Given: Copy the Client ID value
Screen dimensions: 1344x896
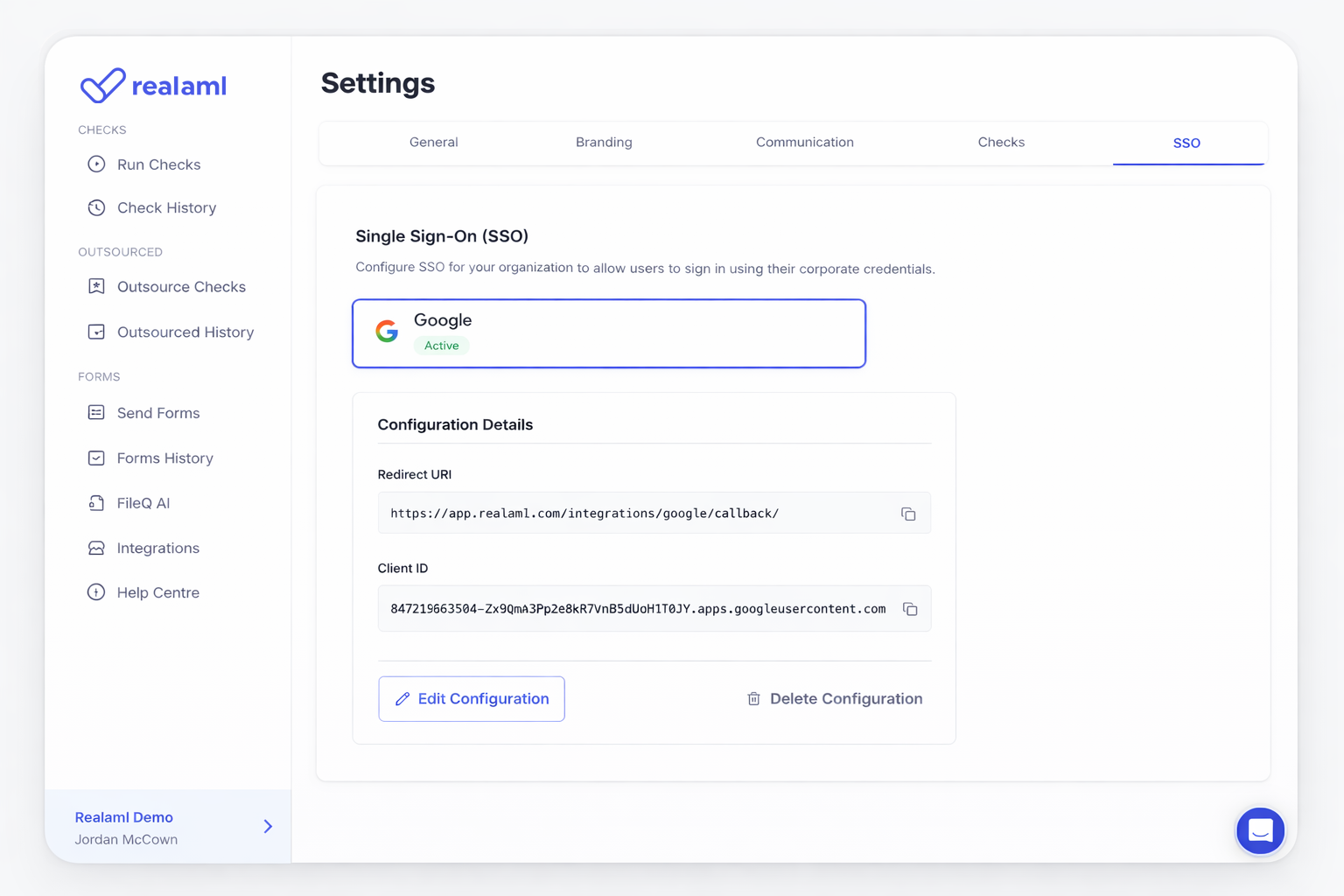Looking at the screenshot, I should pyautogui.click(x=910, y=609).
